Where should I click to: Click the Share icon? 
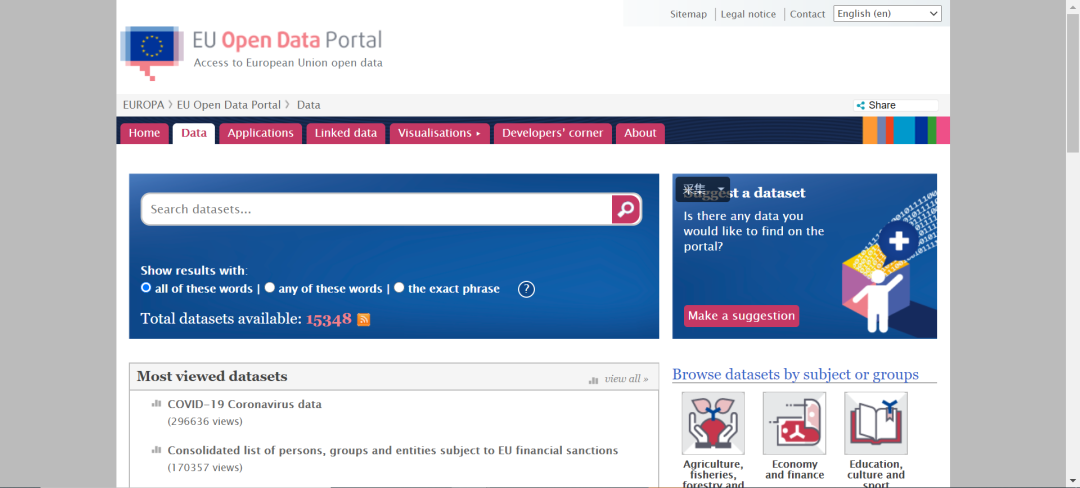tap(860, 105)
